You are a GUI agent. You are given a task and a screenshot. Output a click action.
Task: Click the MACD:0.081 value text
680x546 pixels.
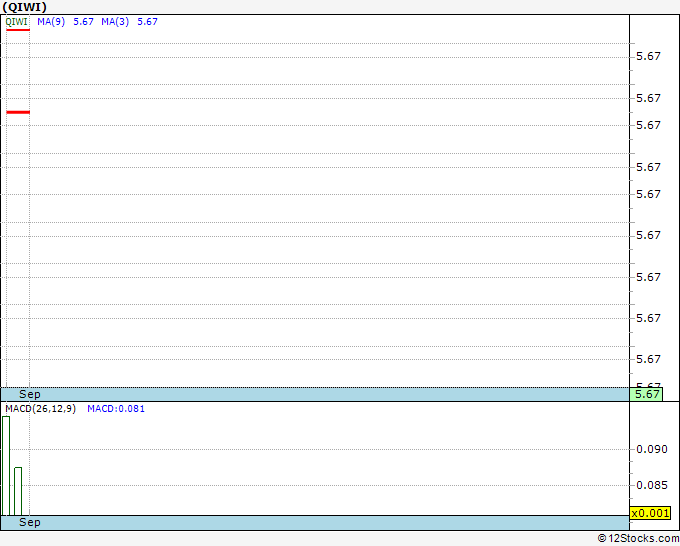click(116, 409)
